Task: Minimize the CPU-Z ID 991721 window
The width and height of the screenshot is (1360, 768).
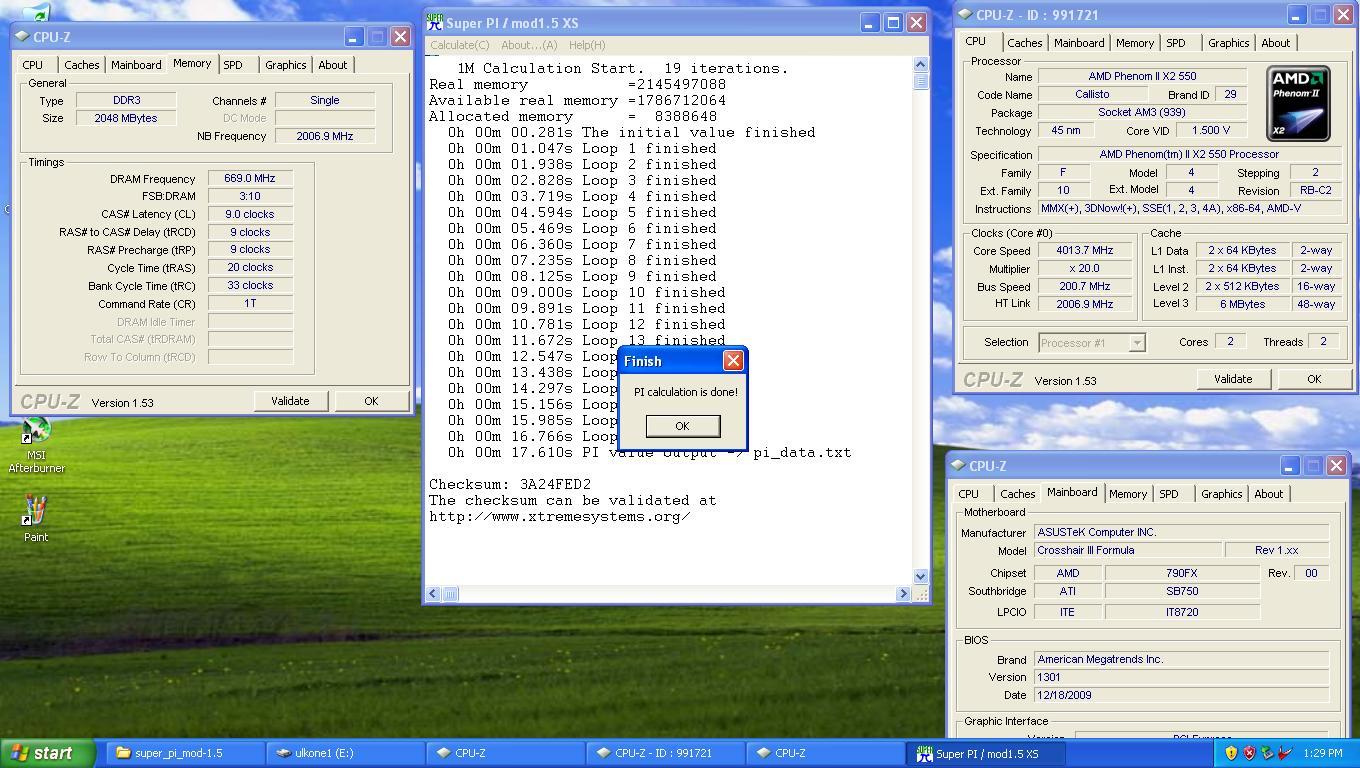Action: [x=1296, y=15]
